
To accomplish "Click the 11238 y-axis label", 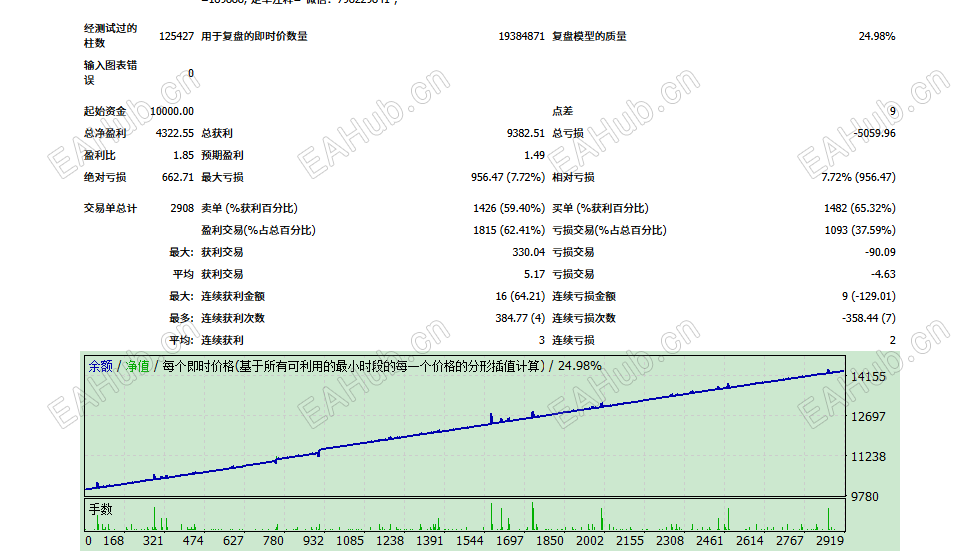I will (x=868, y=457).
